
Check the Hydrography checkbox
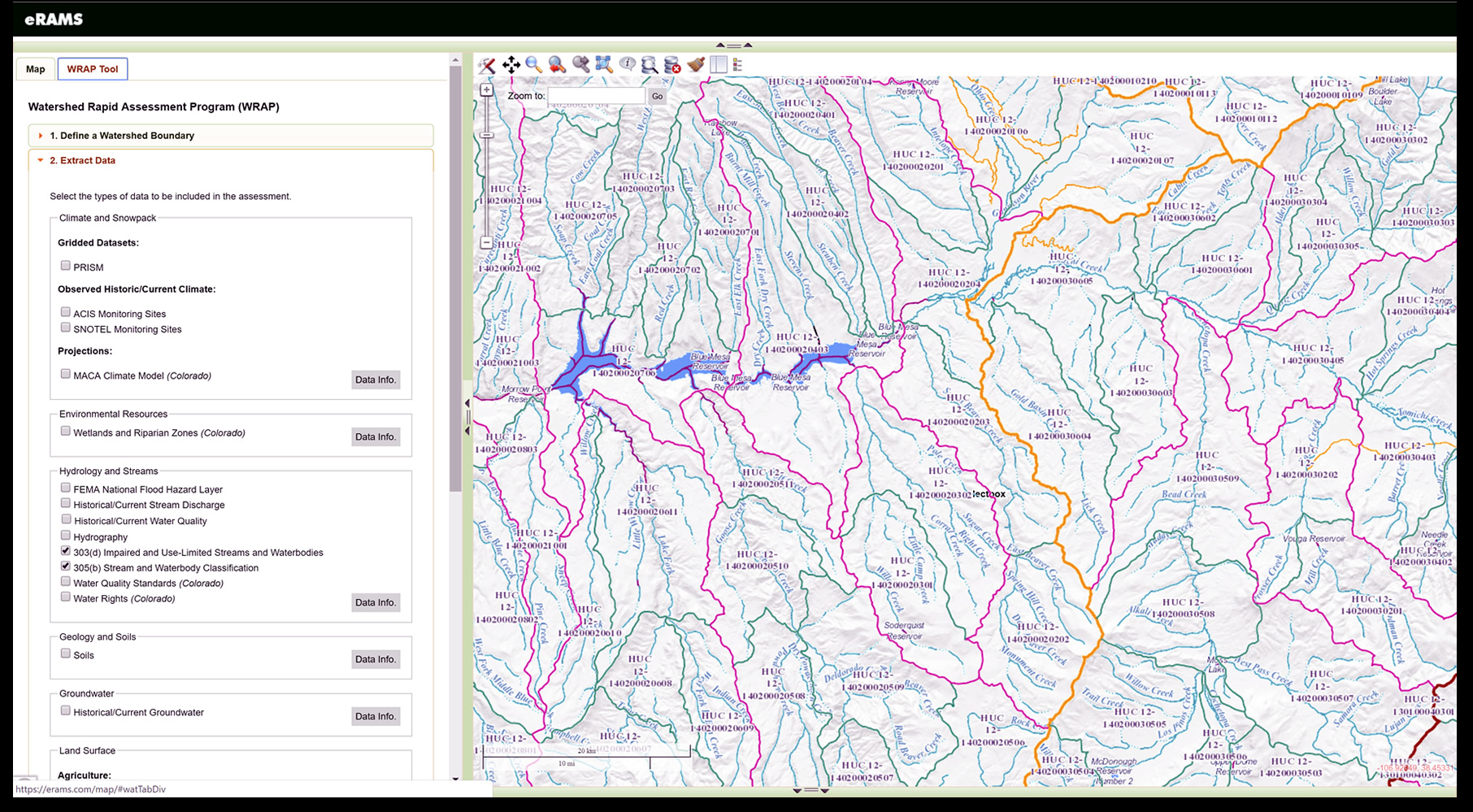pos(66,536)
